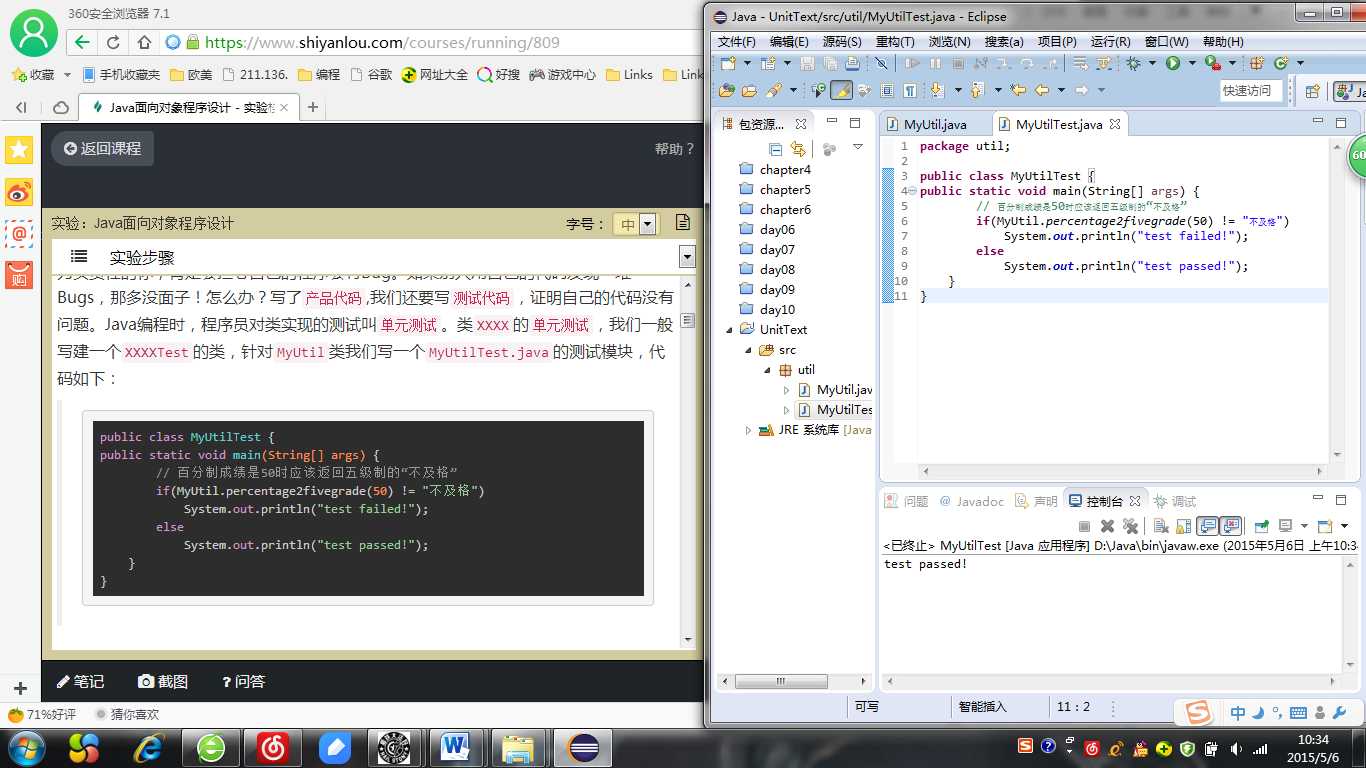
Task: Open the Debug button dropdown arrow
Action: (1152, 63)
